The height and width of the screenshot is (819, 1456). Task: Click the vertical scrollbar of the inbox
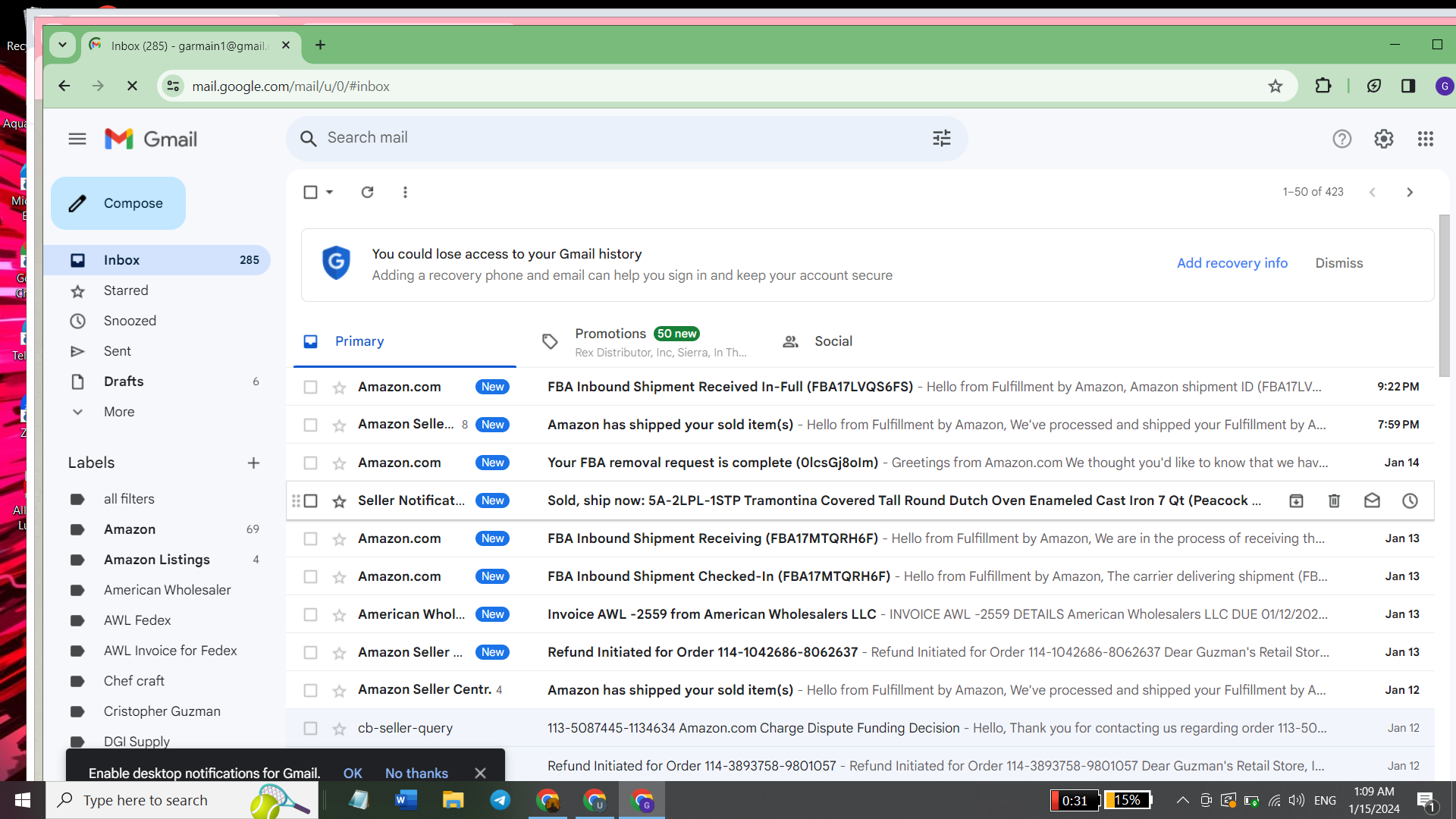click(1444, 296)
